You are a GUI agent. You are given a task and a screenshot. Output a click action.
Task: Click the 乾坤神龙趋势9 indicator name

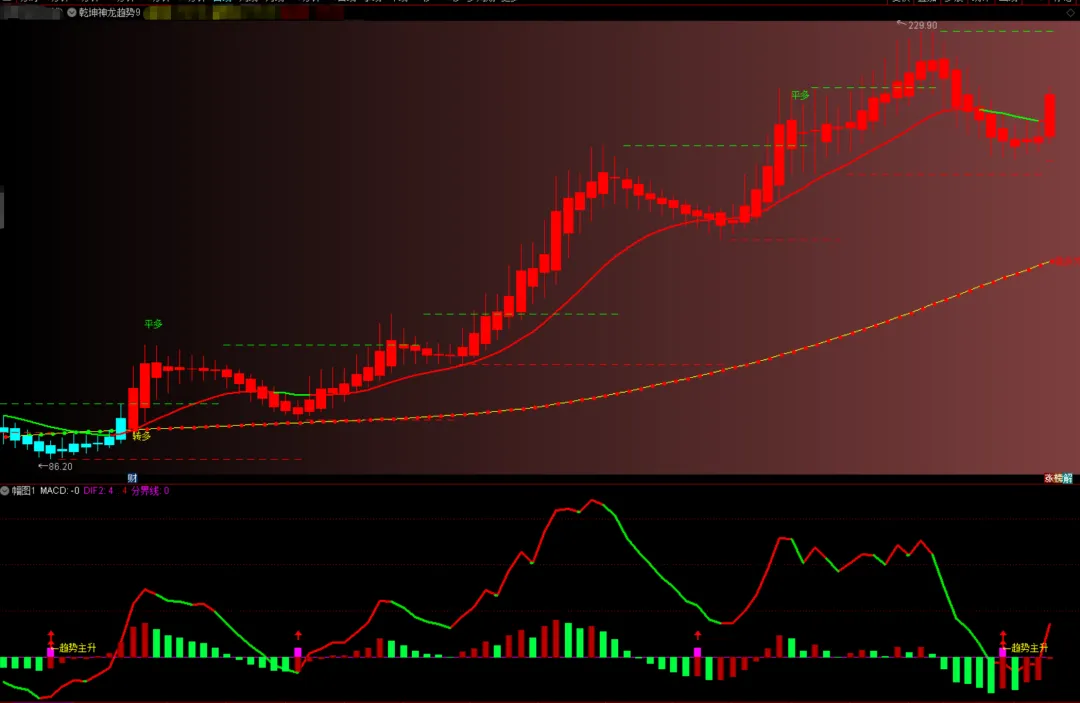[110, 12]
